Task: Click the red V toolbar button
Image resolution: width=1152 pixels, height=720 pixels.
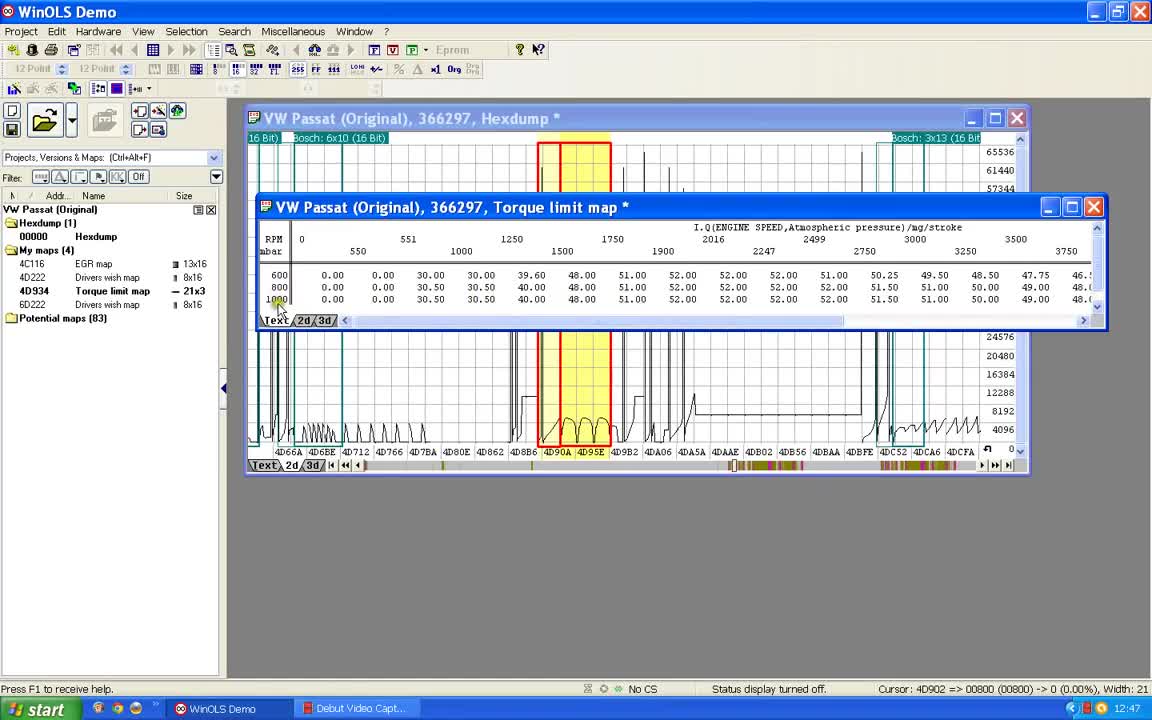Action: click(x=392, y=50)
